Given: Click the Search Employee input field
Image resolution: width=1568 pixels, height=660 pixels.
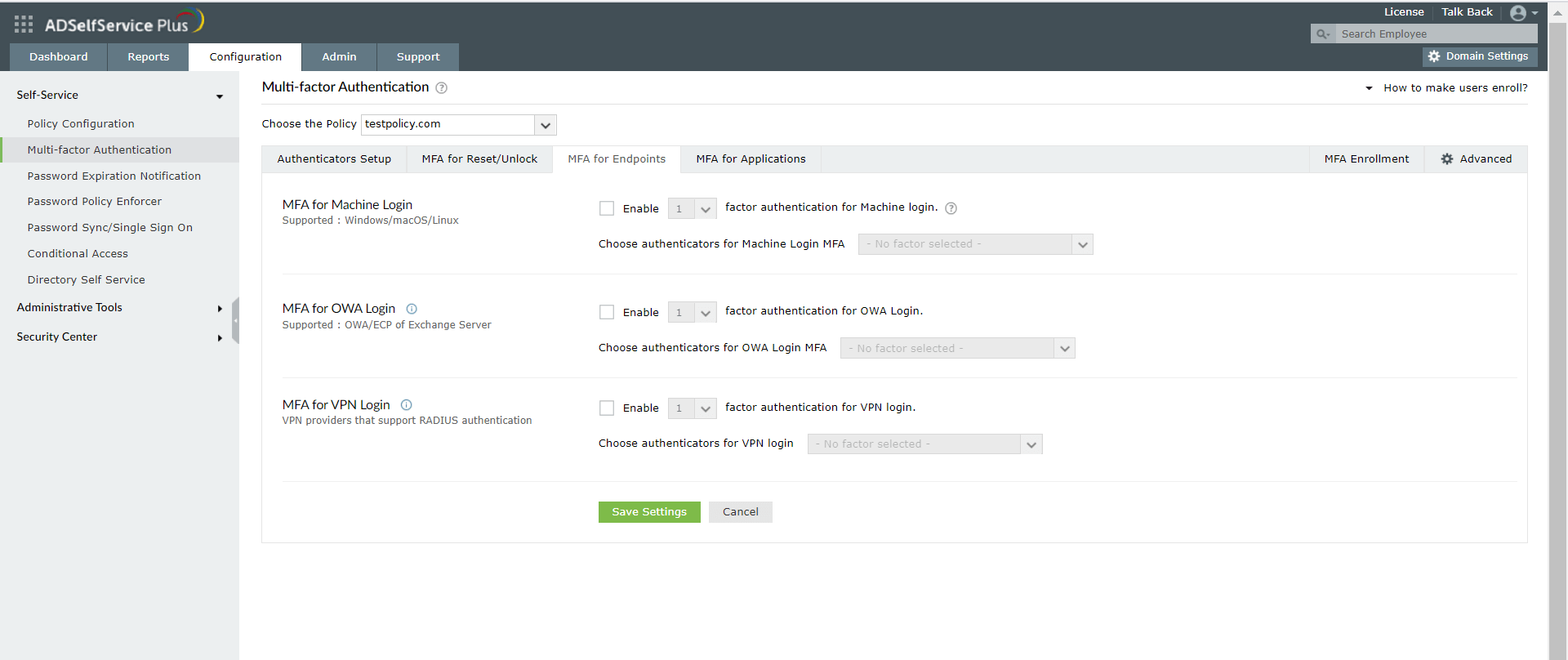Looking at the screenshot, I should [1436, 34].
